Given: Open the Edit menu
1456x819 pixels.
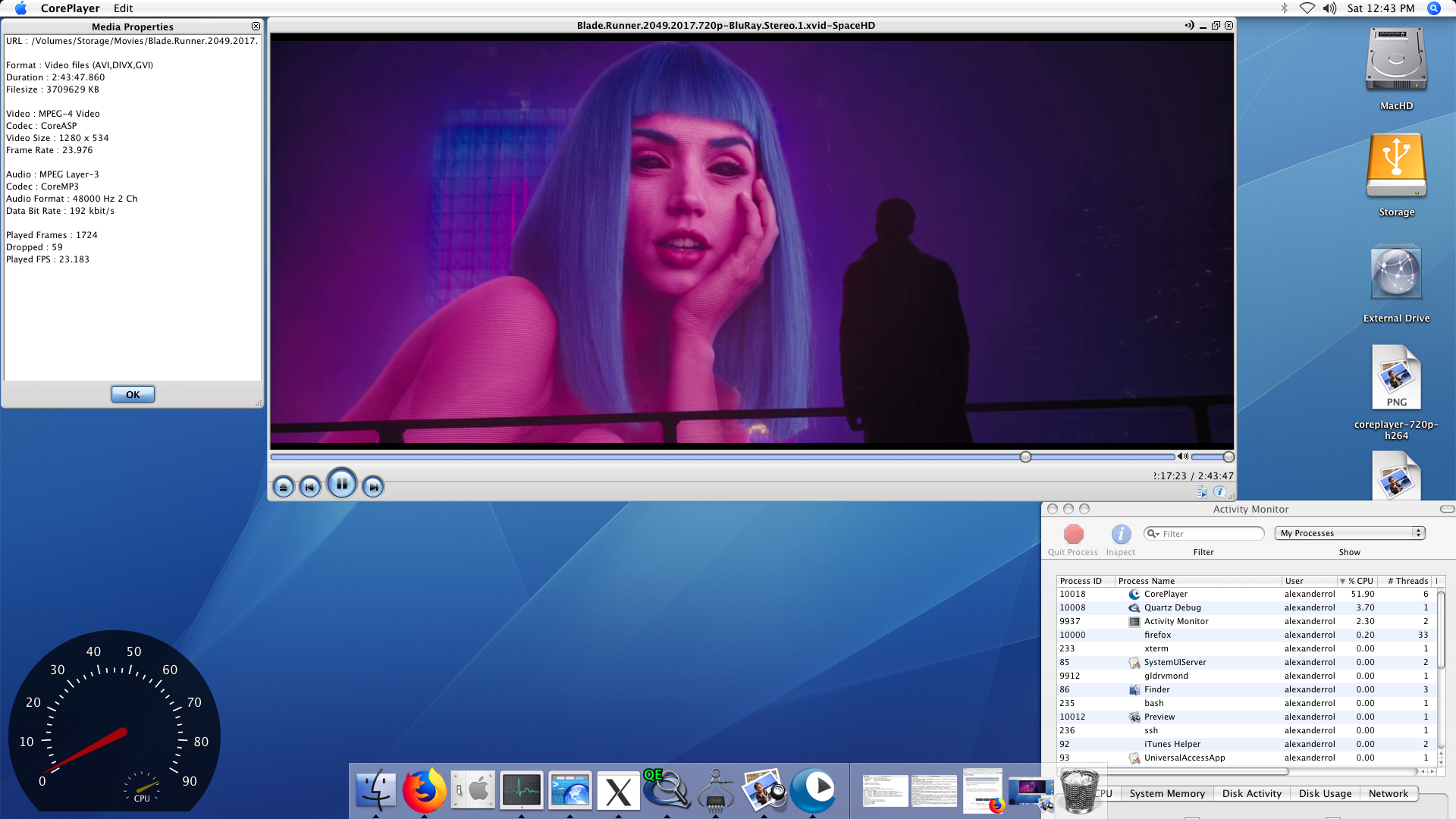Looking at the screenshot, I should [123, 8].
